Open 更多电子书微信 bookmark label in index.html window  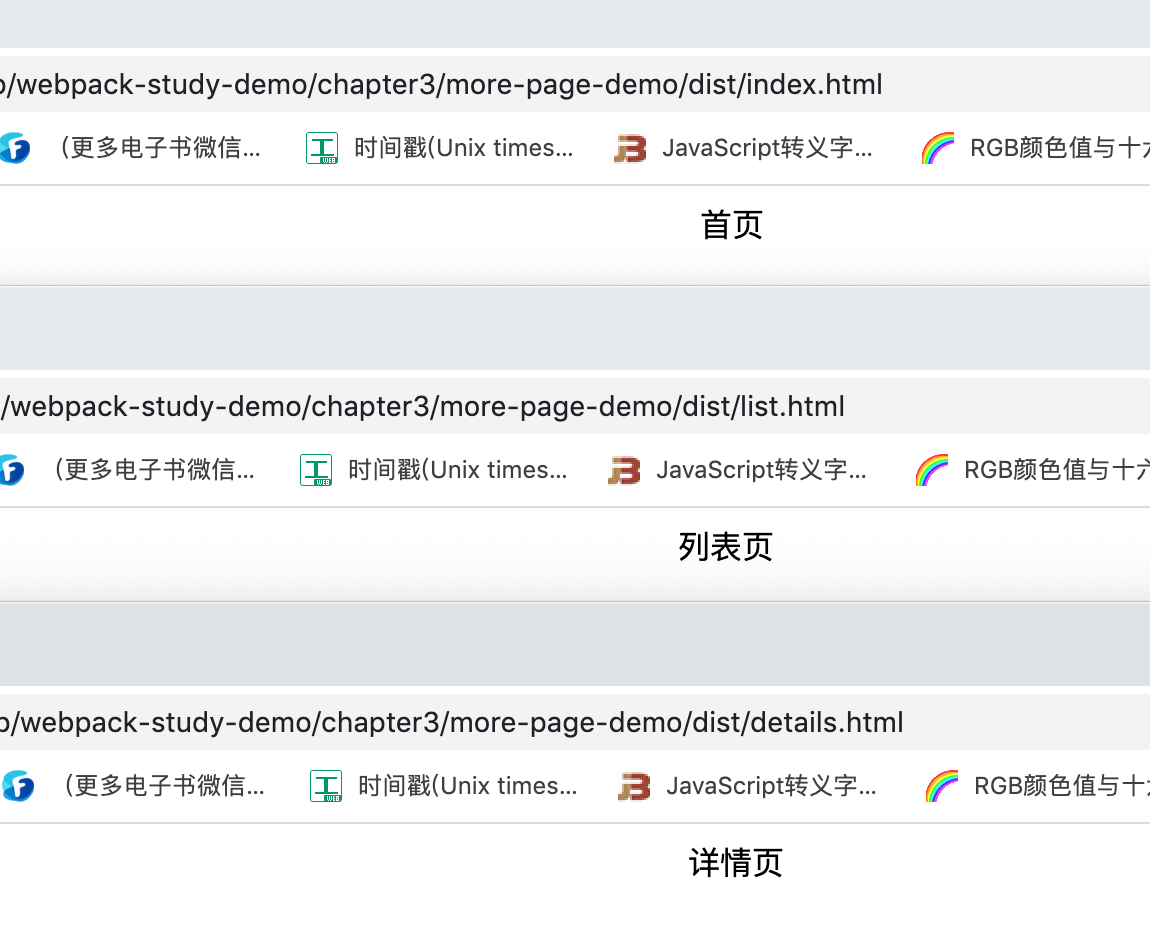tap(160, 149)
